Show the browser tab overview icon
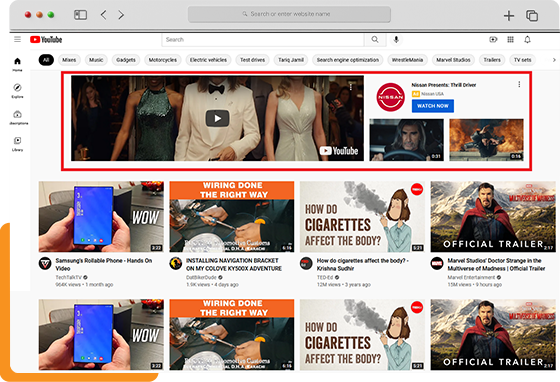Viewport: 560px width, 382px height. 532,16
